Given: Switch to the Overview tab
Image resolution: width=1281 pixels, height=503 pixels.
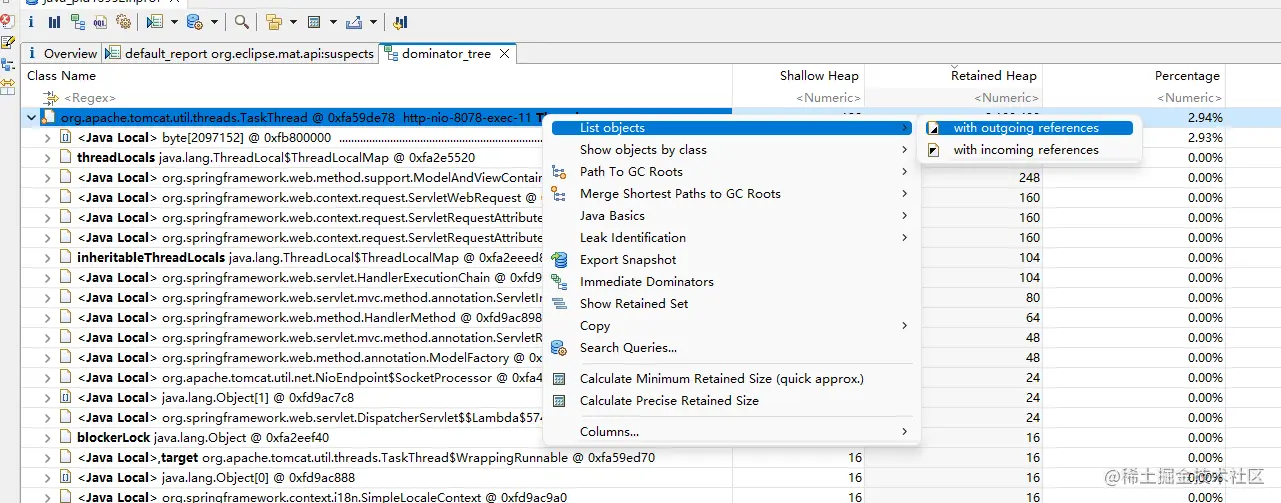Looking at the screenshot, I should (x=61, y=54).
